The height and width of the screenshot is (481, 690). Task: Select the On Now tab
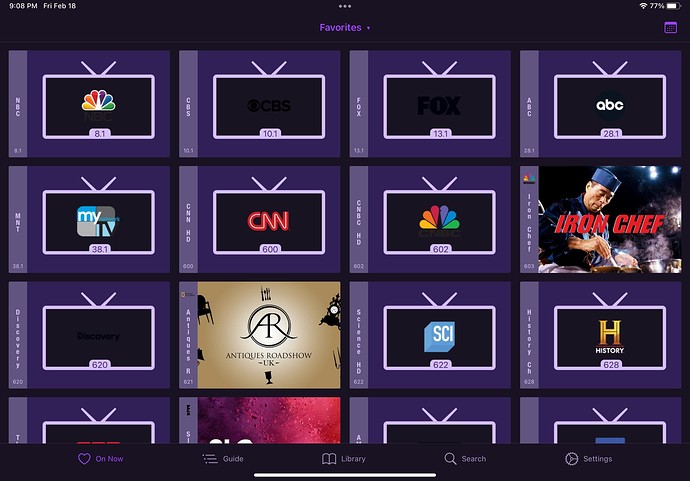101,459
